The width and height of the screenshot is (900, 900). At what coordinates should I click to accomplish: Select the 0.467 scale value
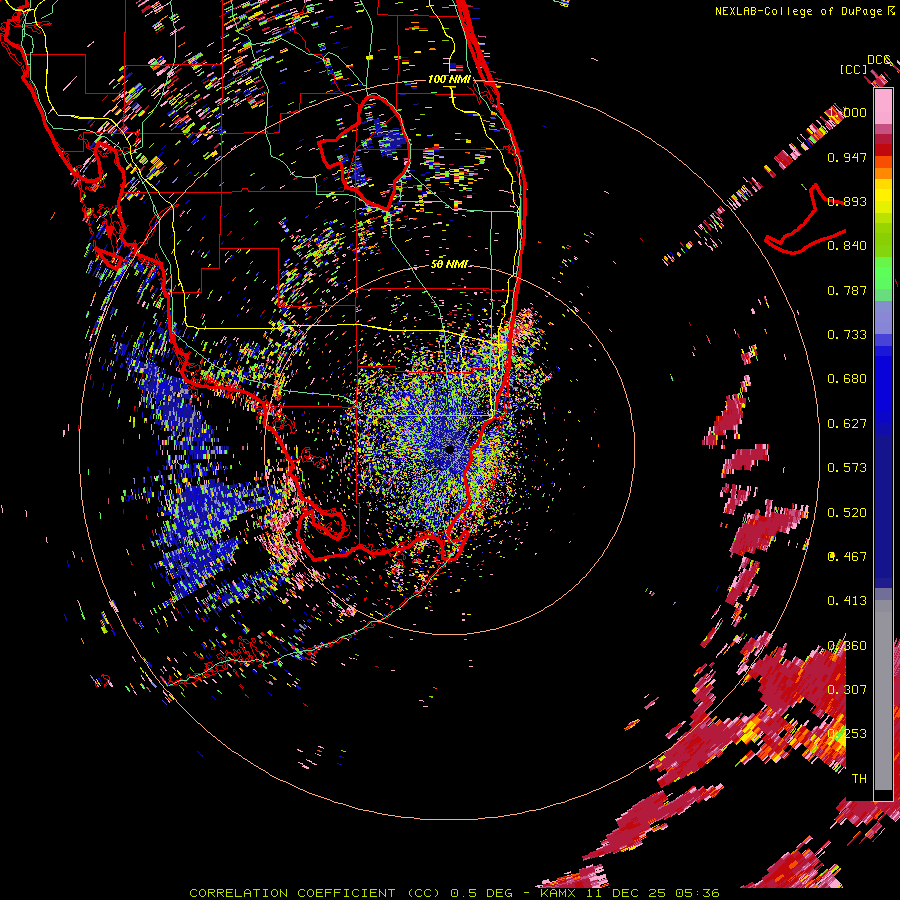[x=847, y=557]
